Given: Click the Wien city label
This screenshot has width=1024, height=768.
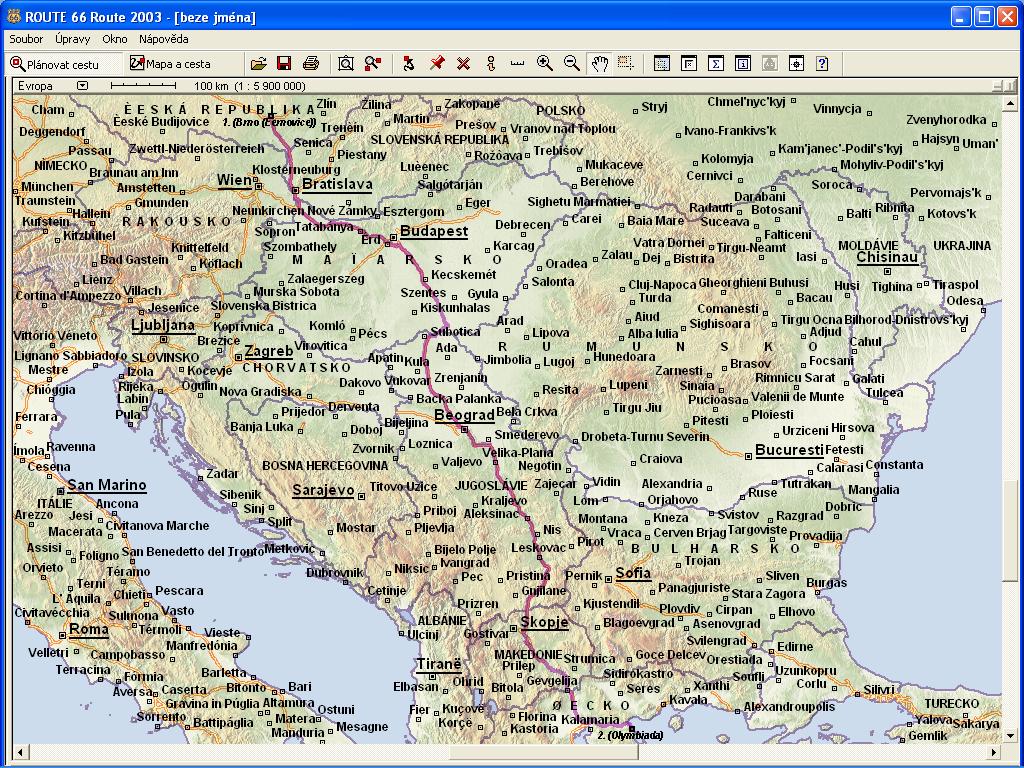Looking at the screenshot, I should tap(234, 180).
